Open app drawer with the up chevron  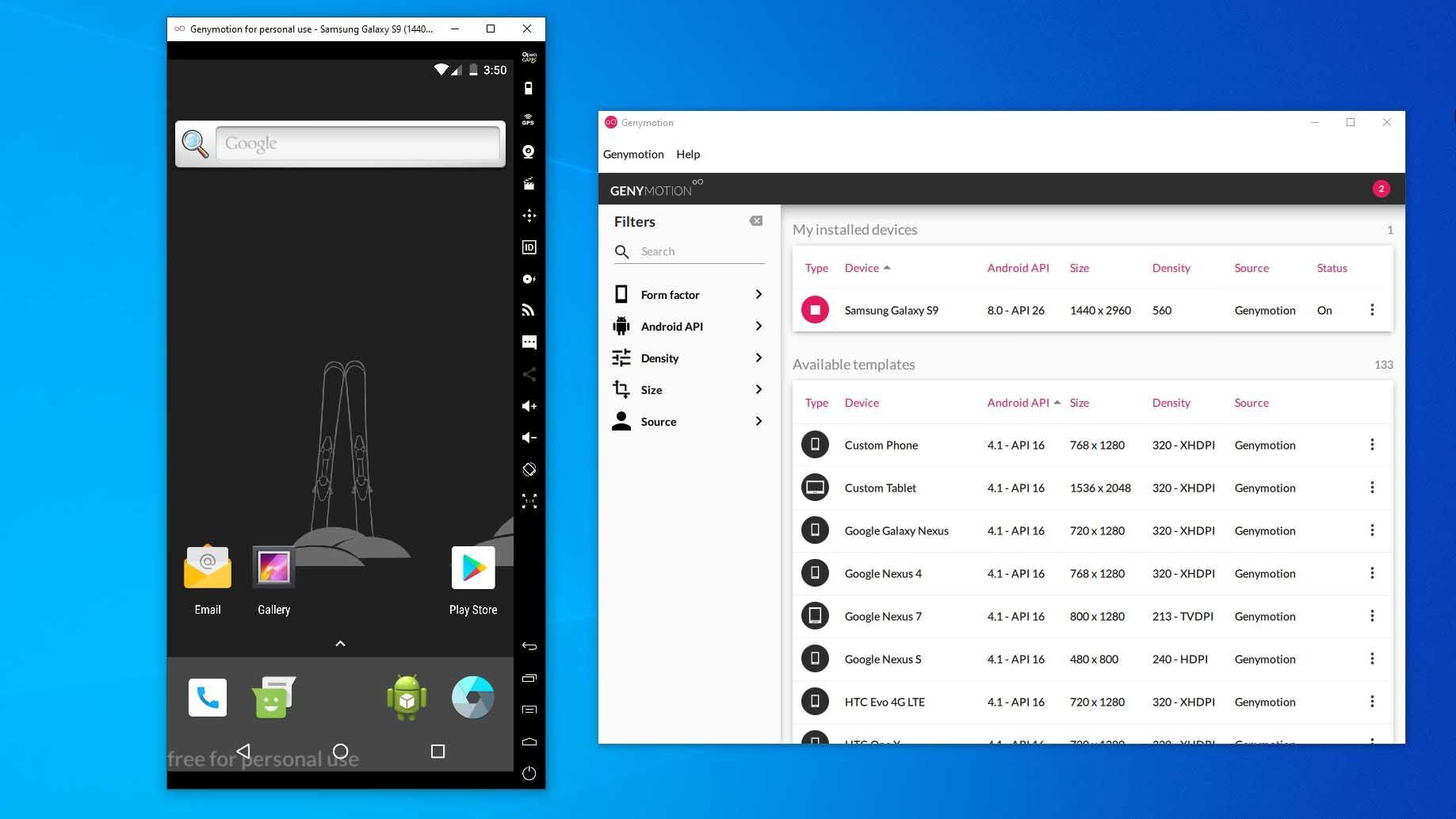340,644
